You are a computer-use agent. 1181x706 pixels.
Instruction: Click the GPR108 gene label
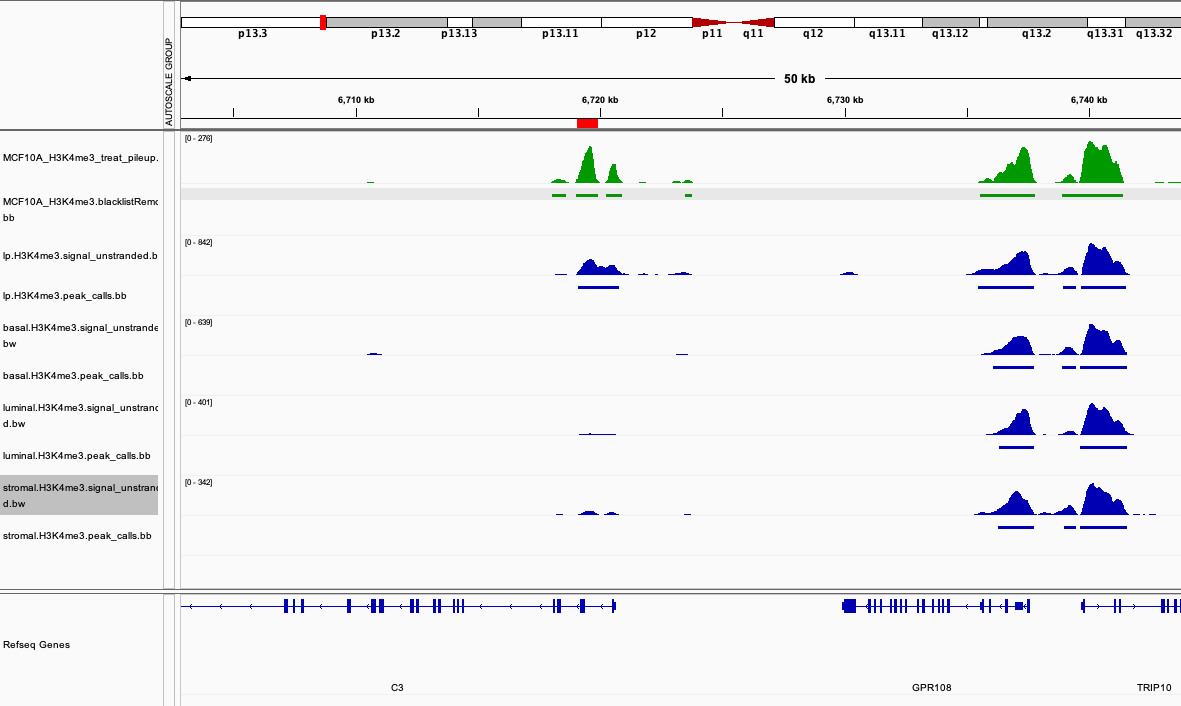931,688
